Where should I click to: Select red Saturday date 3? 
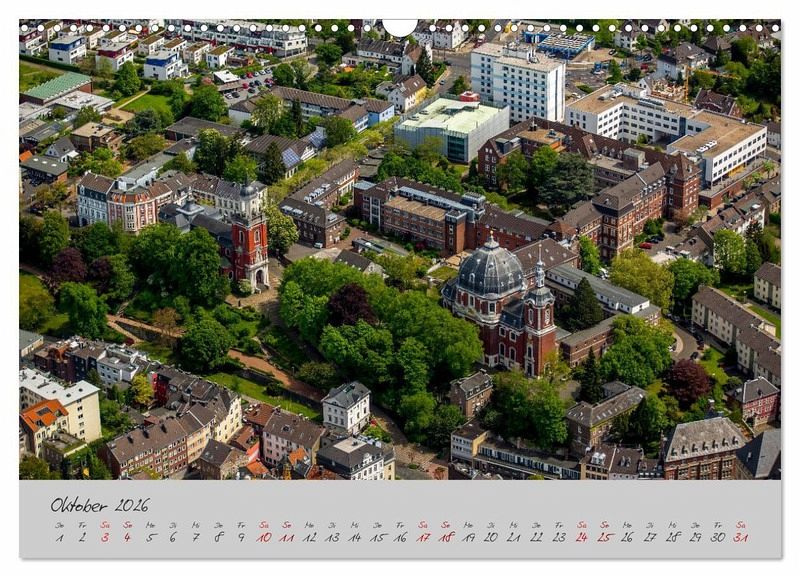coord(105,537)
